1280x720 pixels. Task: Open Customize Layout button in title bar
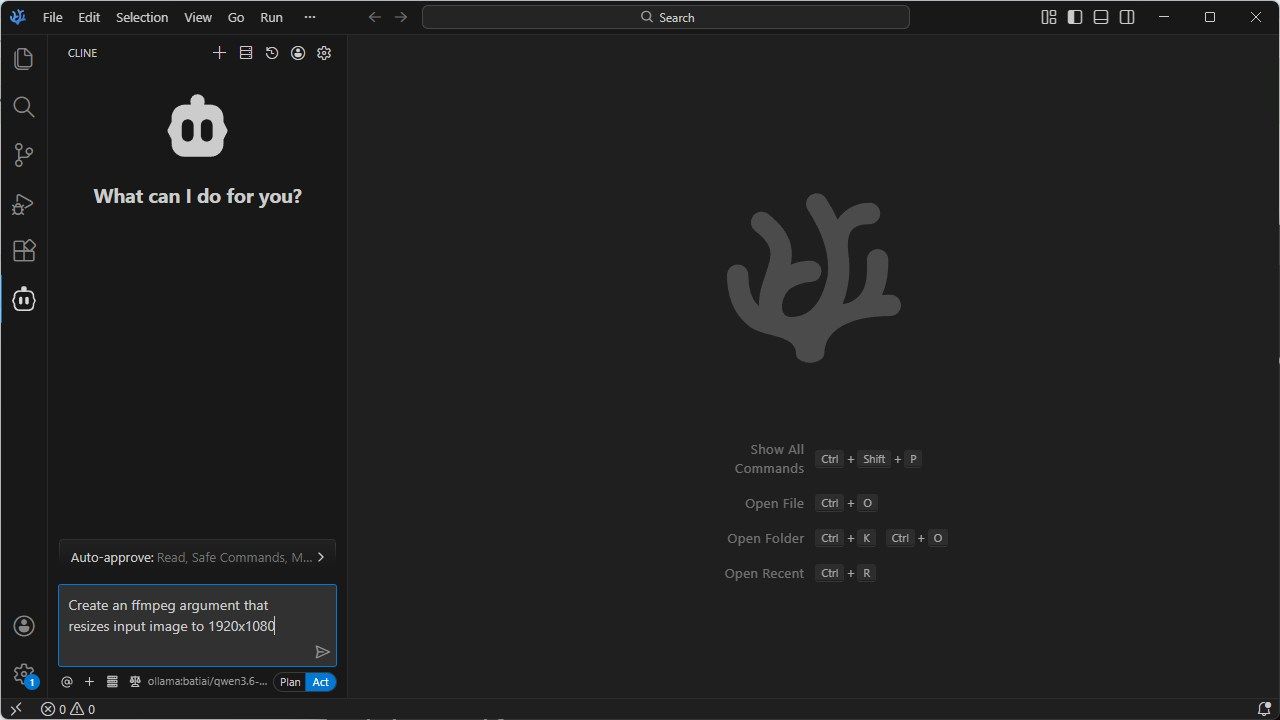coord(1049,17)
